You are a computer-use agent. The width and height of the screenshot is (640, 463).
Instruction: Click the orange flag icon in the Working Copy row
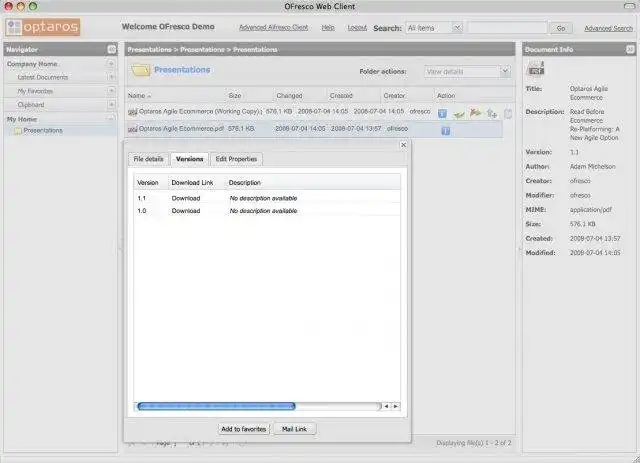475,113
